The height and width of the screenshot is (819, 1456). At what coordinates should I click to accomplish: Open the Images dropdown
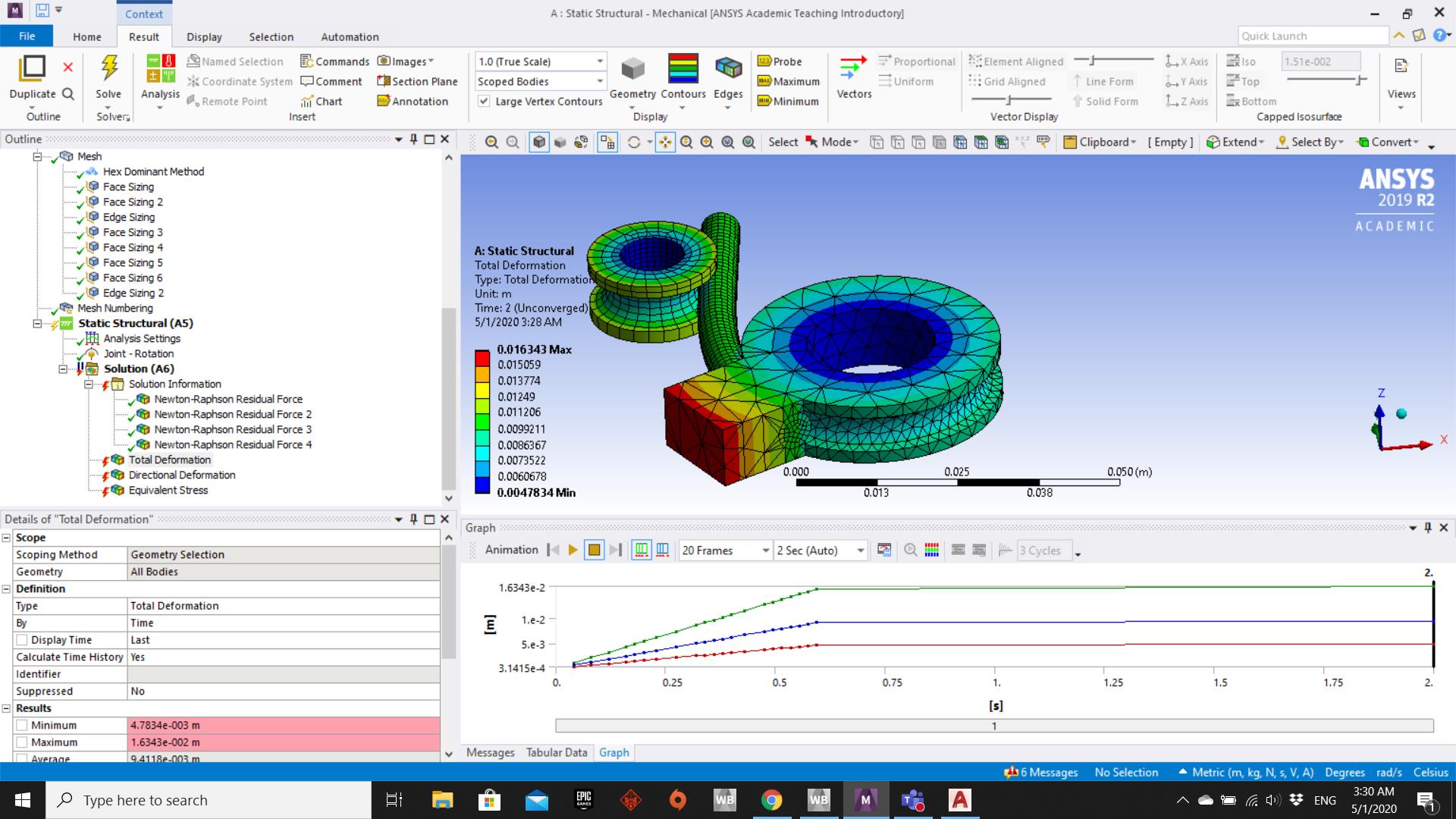(x=406, y=61)
